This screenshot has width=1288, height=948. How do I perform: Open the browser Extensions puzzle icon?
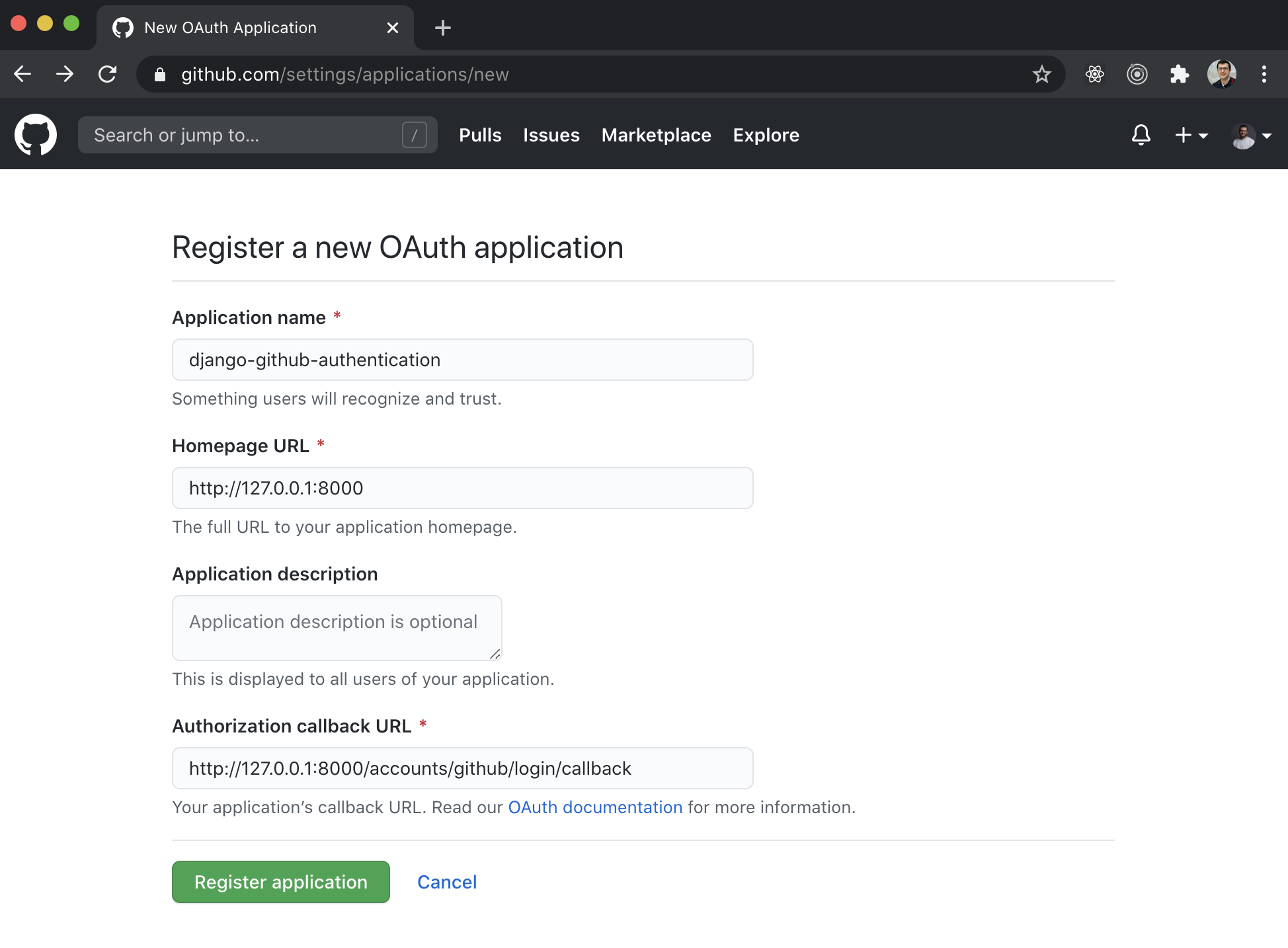[x=1179, y=74]
